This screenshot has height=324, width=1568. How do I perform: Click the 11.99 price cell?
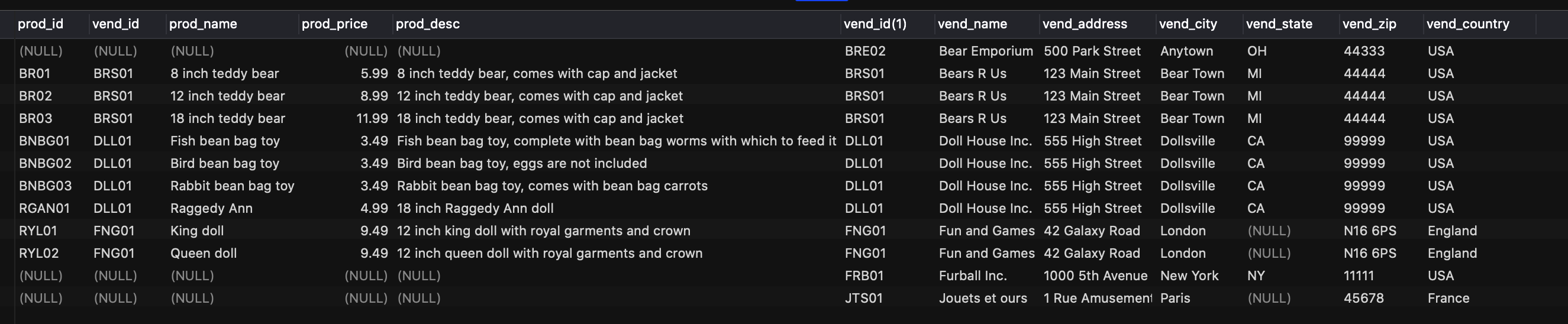pos(372,118)
